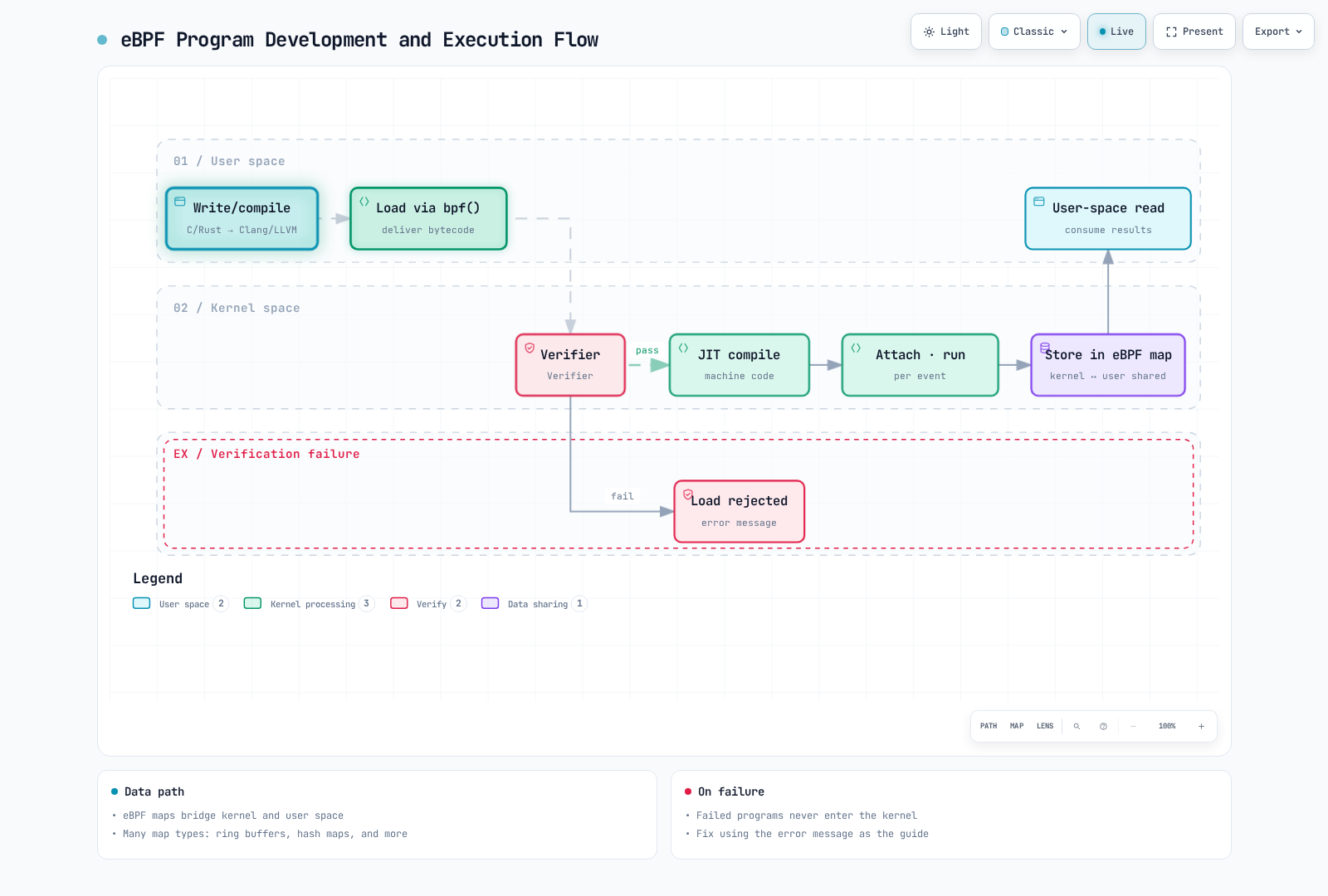
Task: Click the 'On failure' card heading
Action: click(x=731, y=791)
